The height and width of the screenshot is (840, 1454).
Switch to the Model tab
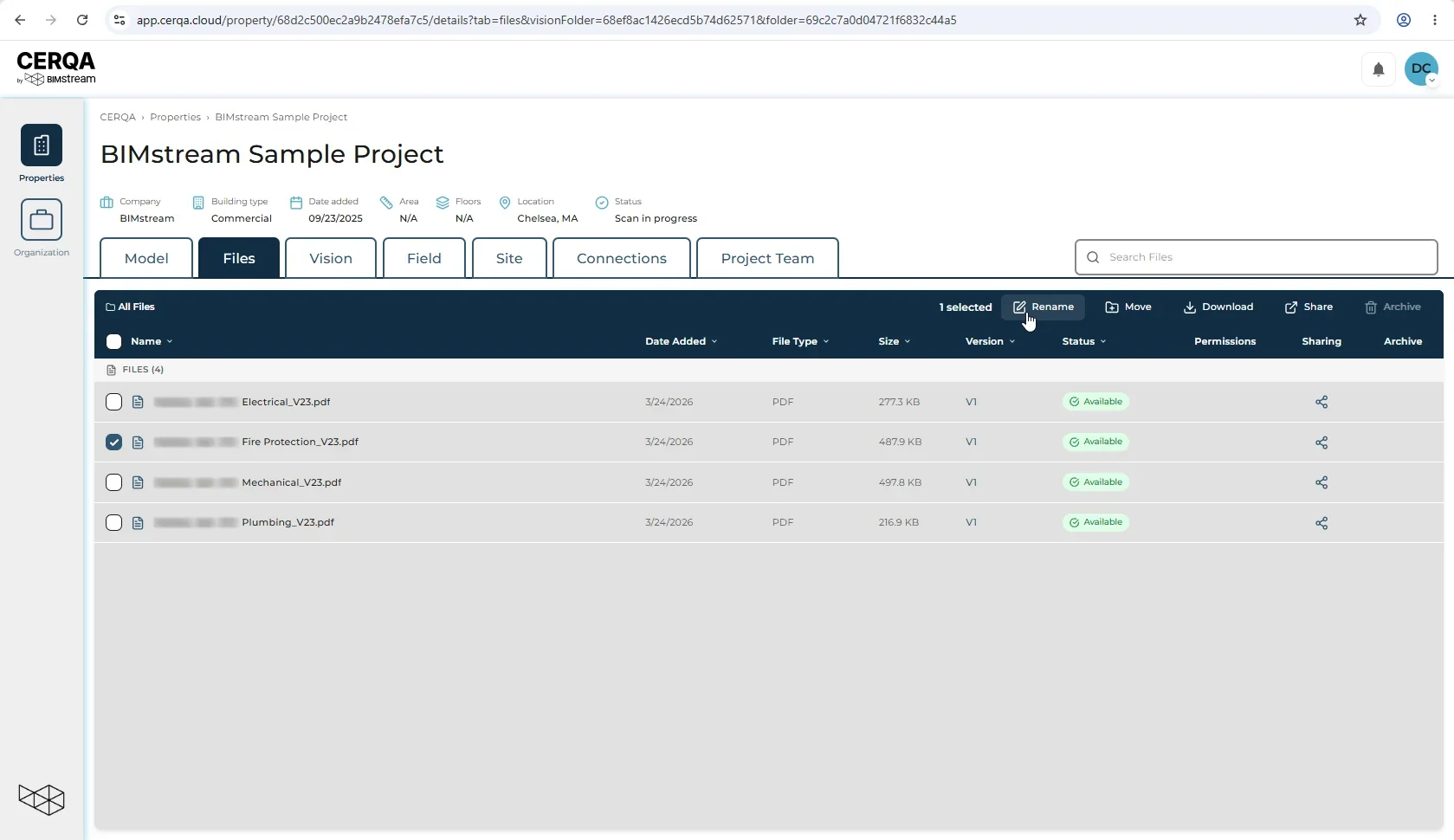(146, 258)
